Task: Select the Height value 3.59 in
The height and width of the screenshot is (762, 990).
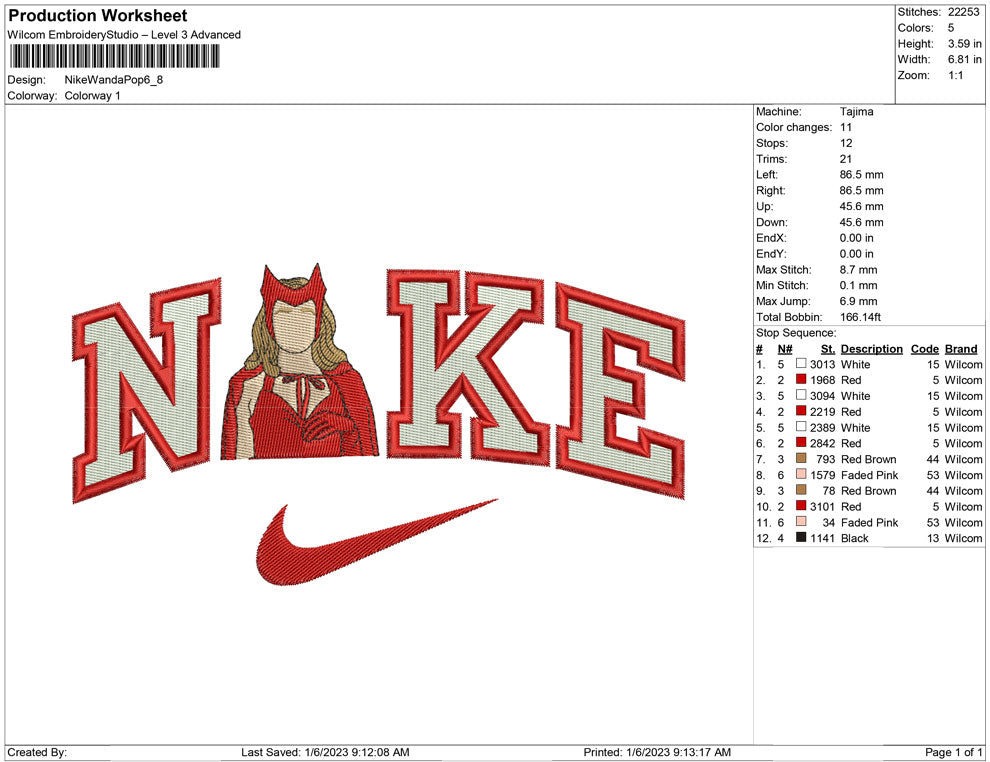Action: tap(964, 44)
